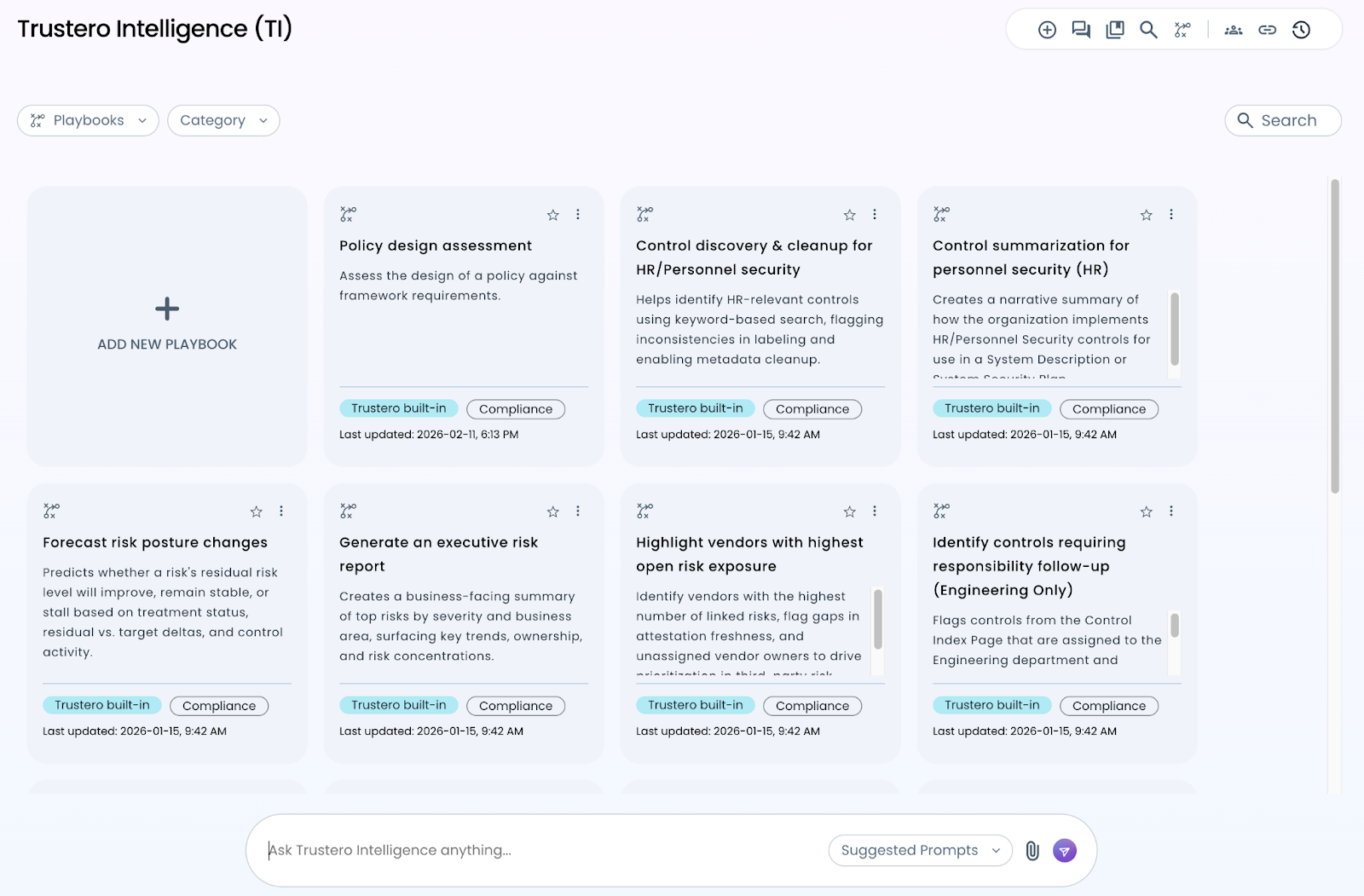
Task: Open Generate an executive risk report playbook title
Action: 438,554
